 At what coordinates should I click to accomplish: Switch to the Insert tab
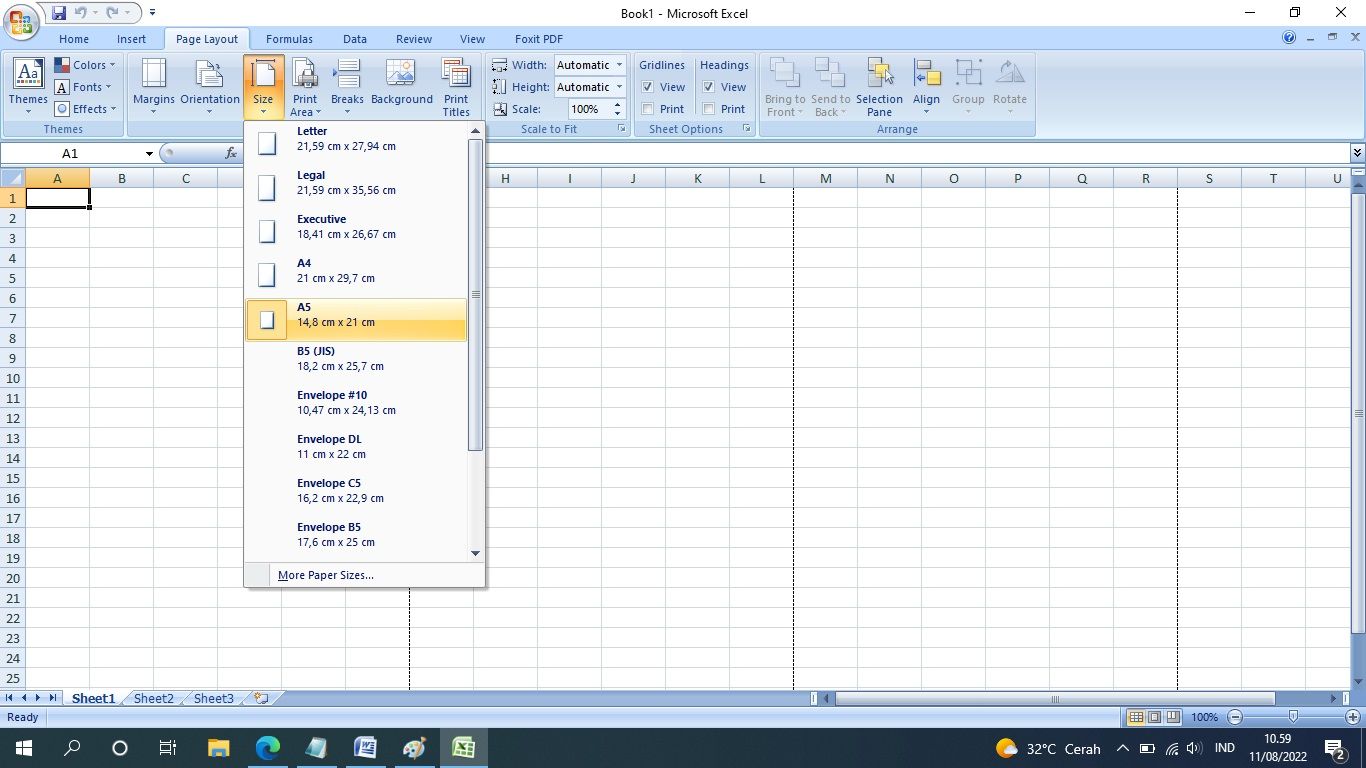pyautogui.click(x=131, y=39)
